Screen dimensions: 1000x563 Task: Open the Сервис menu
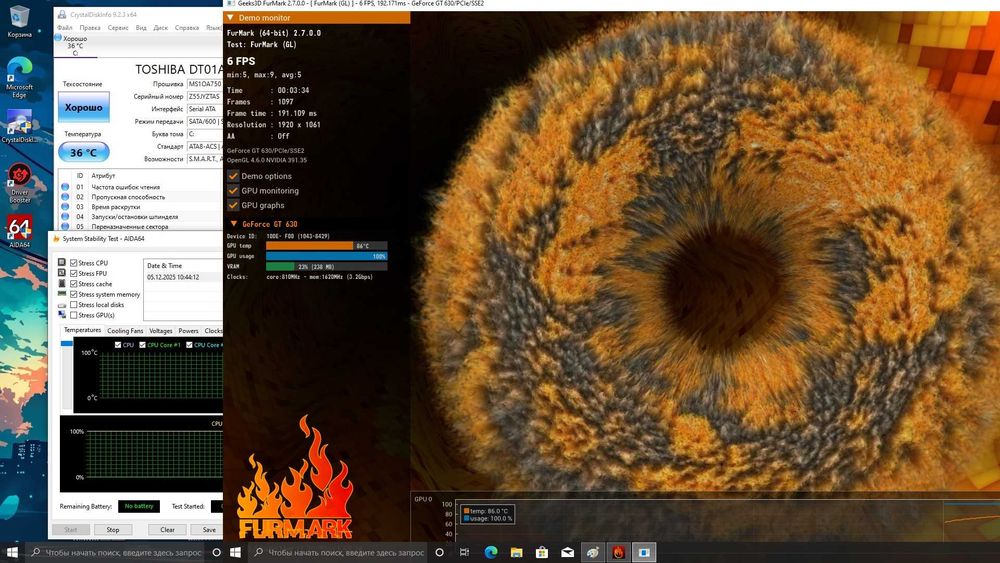click(x=118, y=28)
